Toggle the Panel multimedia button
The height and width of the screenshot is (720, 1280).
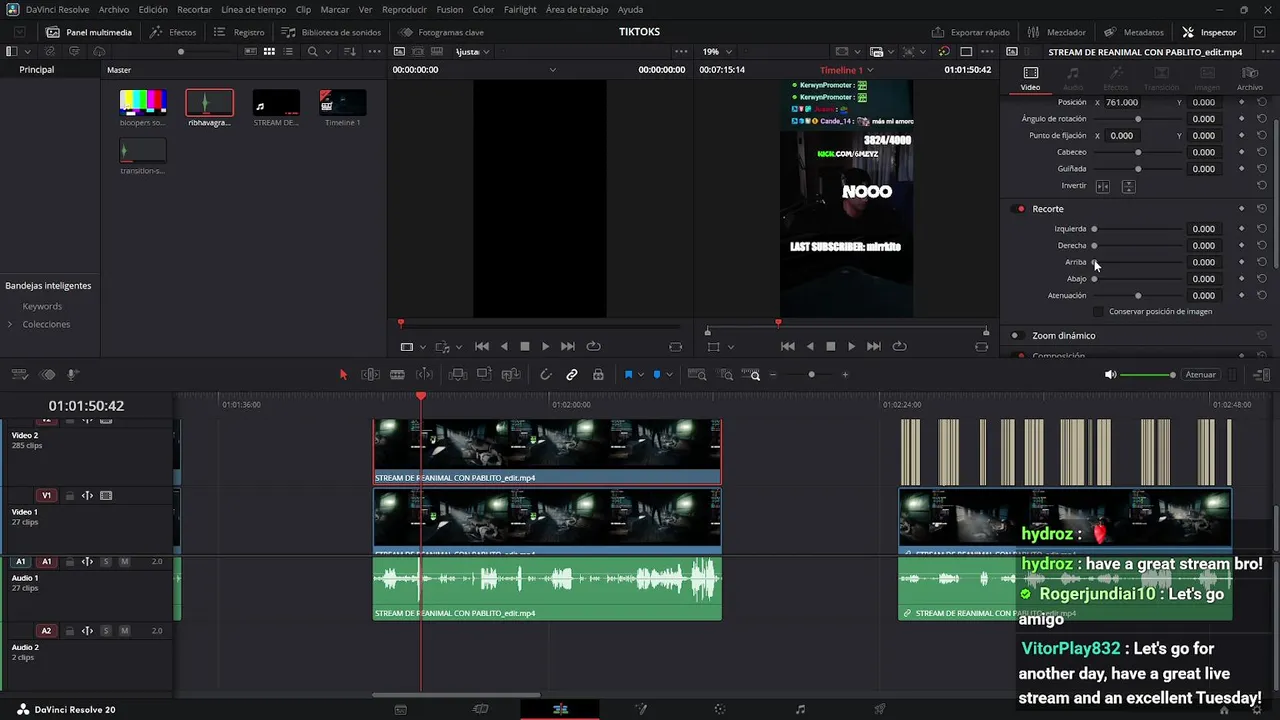point(89,32)
